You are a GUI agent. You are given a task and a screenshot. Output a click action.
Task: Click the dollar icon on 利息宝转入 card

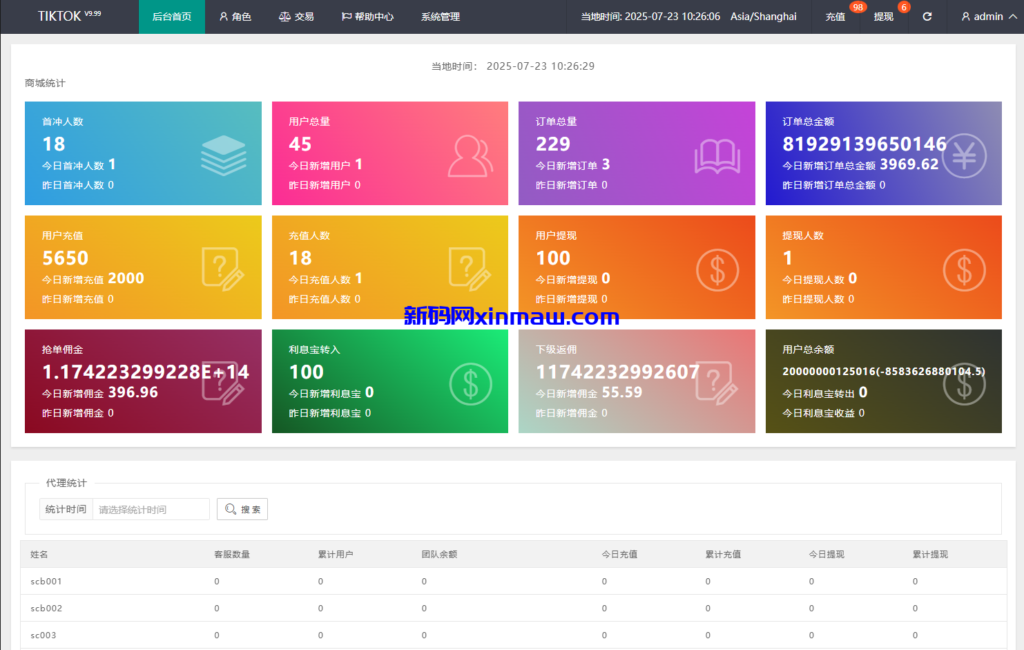tap(470, 383)
